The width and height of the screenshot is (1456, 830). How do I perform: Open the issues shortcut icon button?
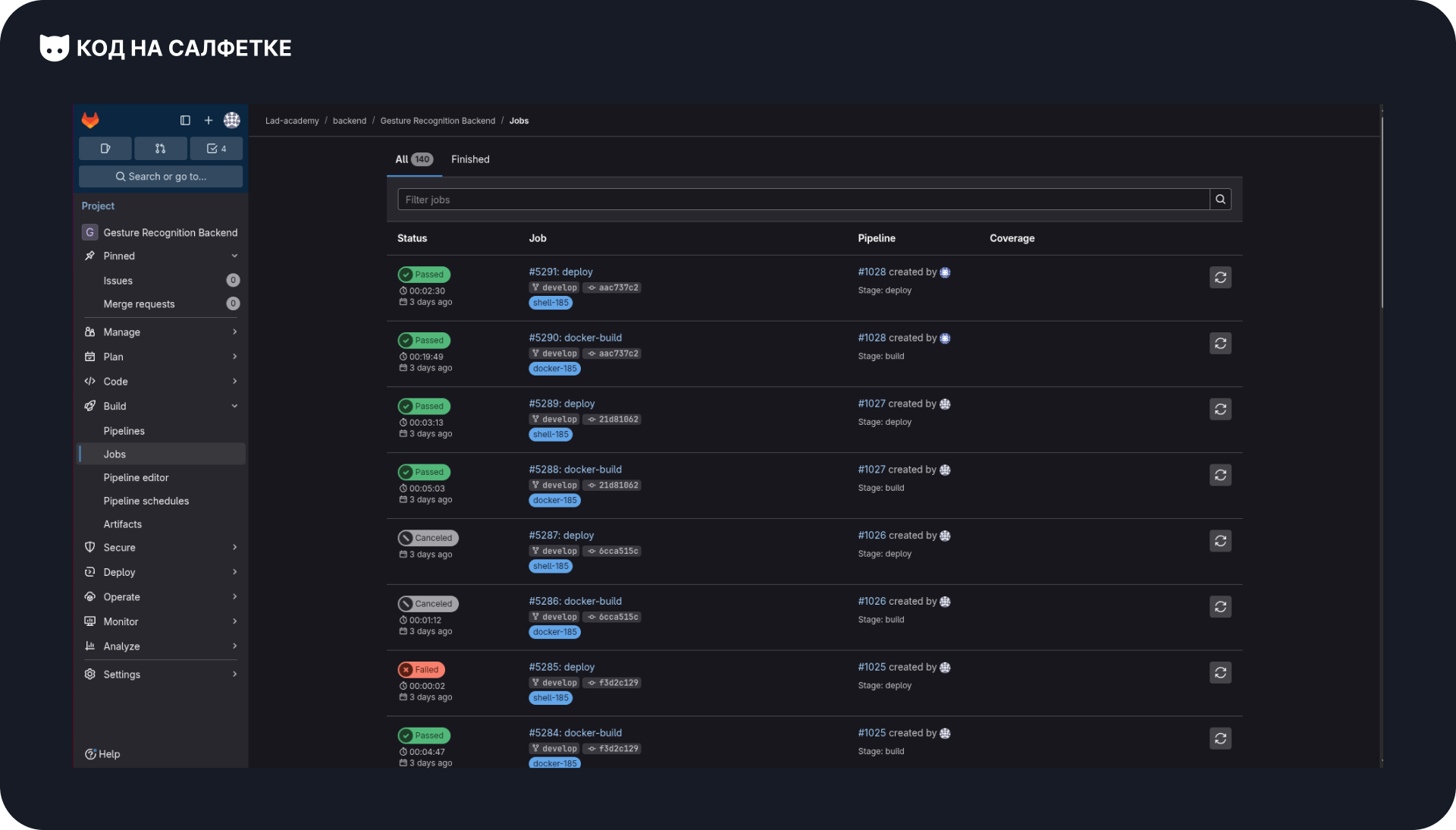pyautogui.click(x=105, y=149)
